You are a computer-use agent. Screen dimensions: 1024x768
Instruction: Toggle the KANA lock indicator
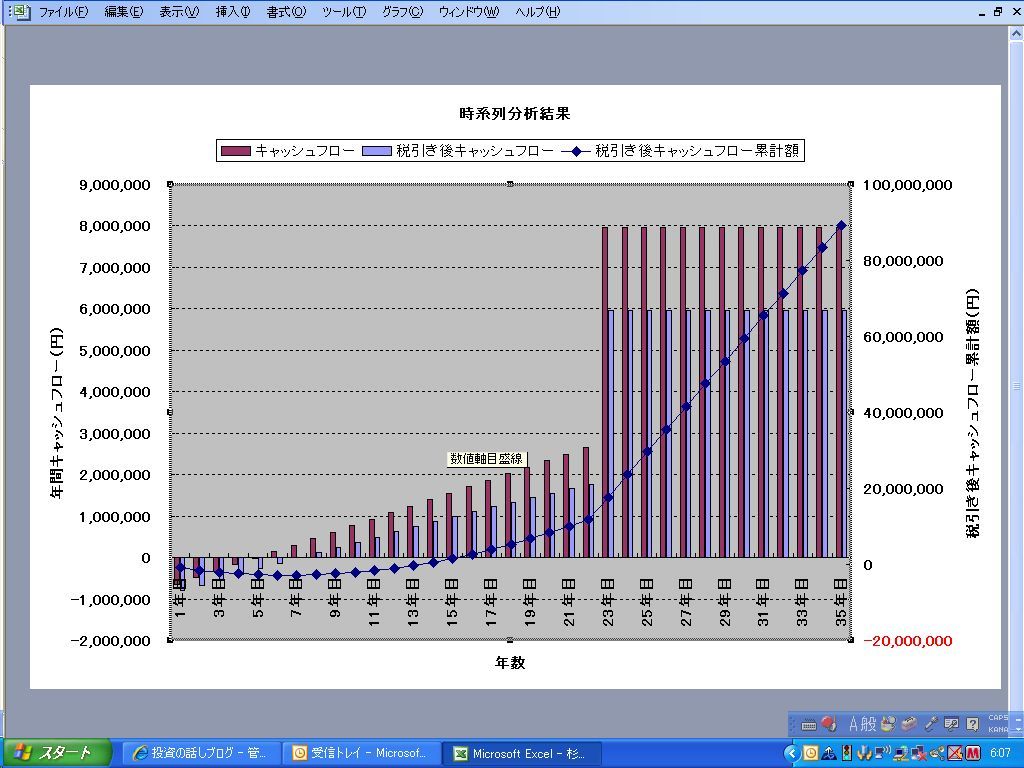coord(998,729)
